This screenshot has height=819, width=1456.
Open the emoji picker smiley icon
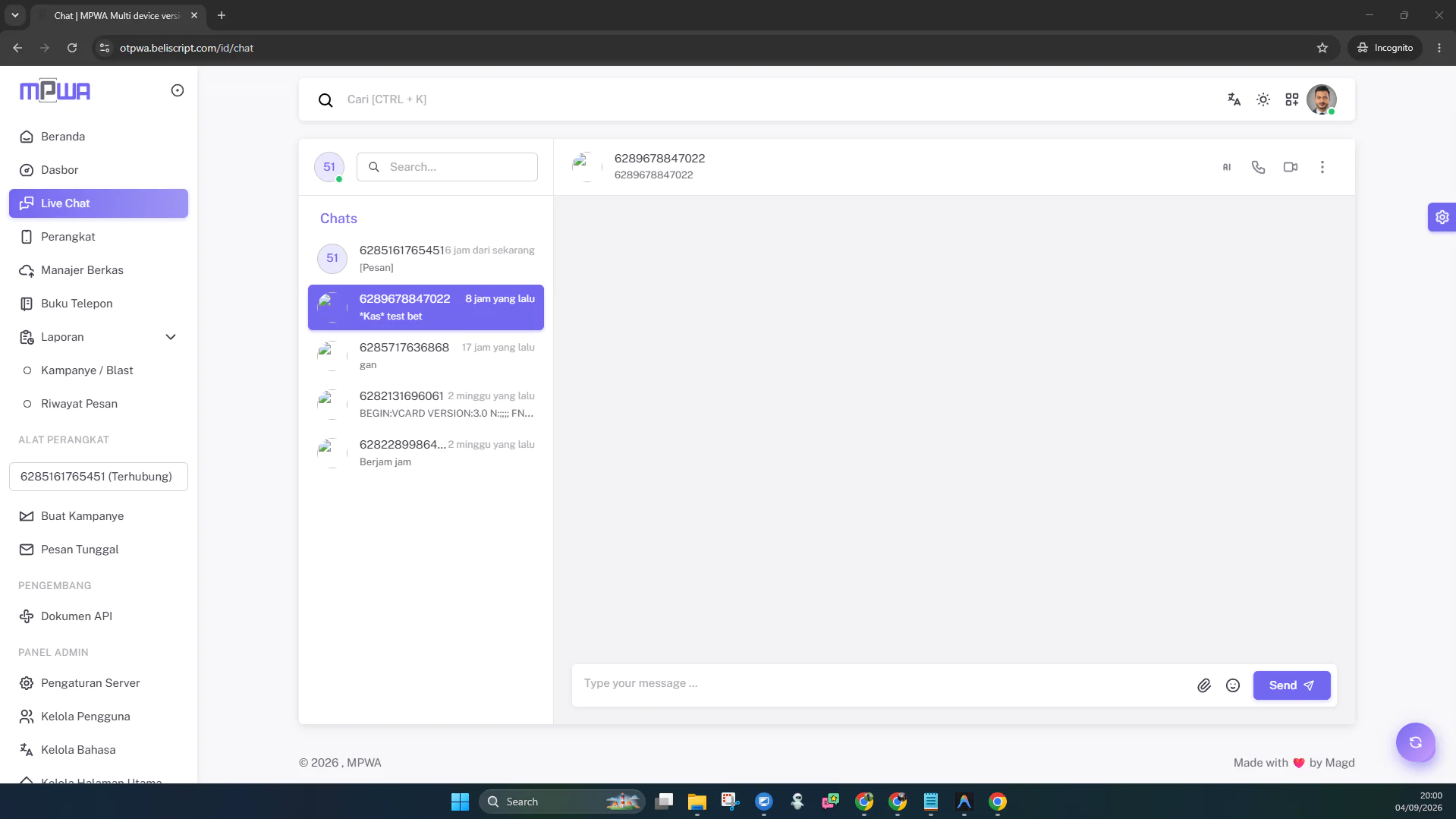(x=1232, y=685)
